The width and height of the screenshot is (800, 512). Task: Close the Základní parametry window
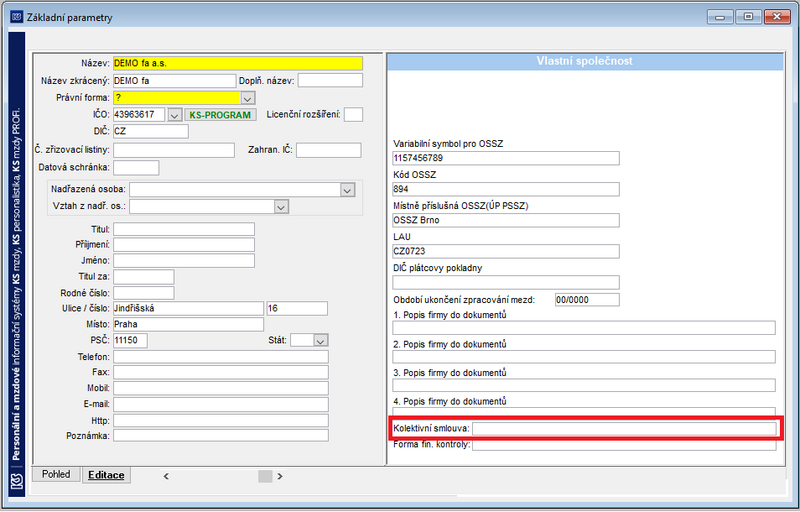[777, 17]
